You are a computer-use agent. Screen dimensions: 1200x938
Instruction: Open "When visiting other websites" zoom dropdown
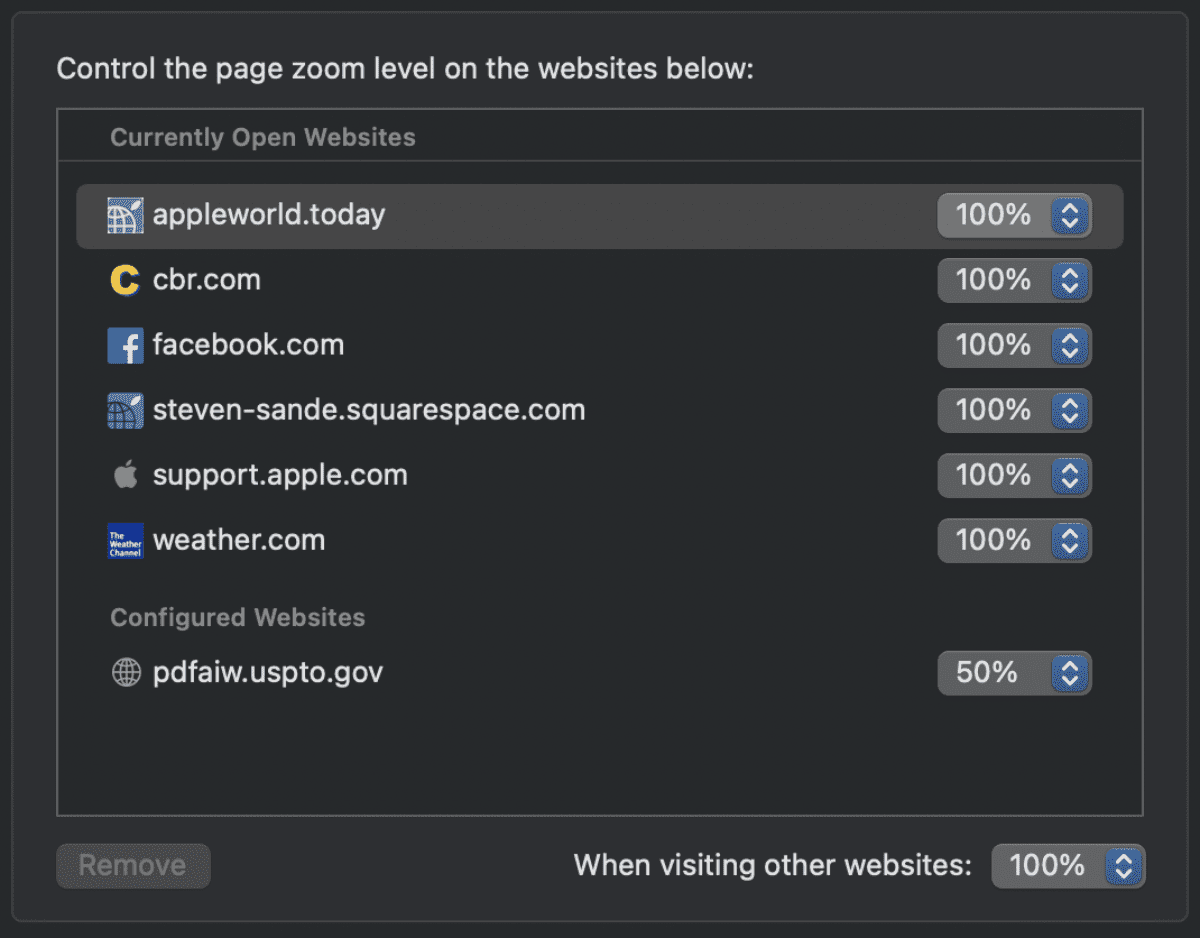pos(1068,866)
